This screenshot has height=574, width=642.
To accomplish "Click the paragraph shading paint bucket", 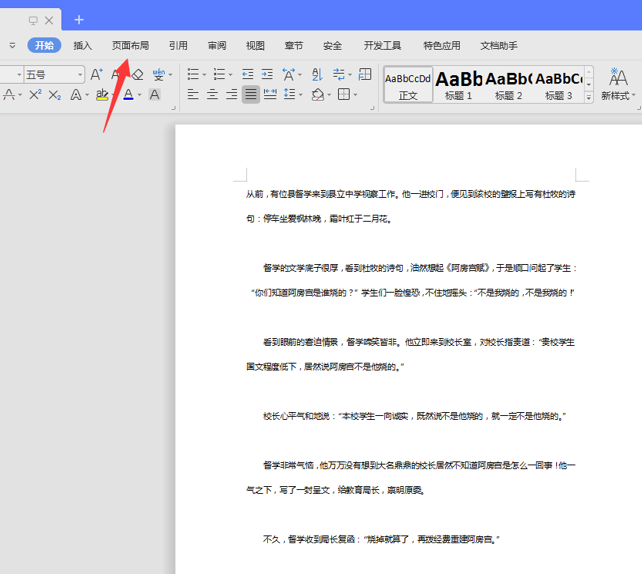I will [x=317, y=95].
